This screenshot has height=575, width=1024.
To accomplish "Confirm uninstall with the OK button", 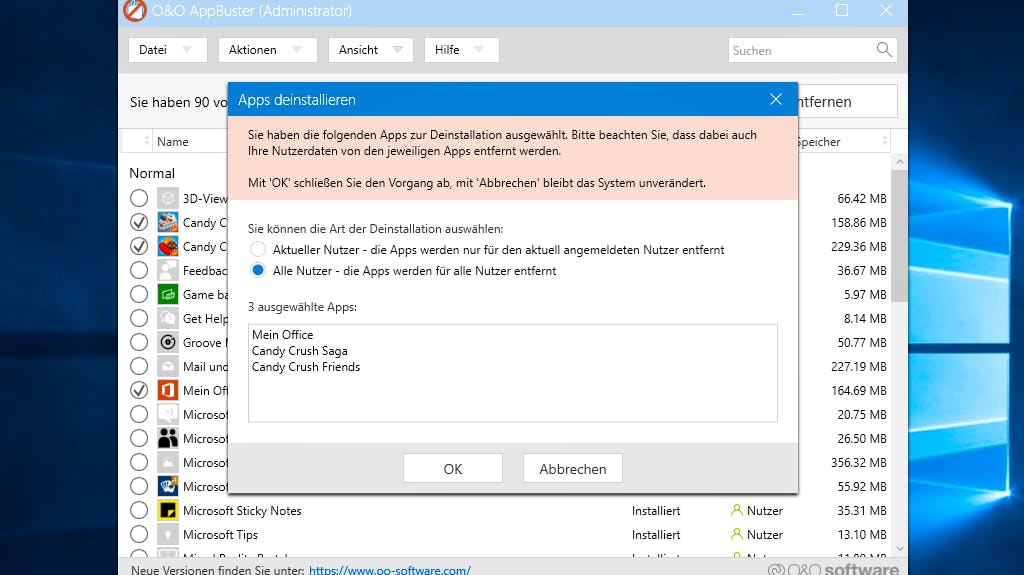I will pyautogui.click(x=453, y=468).
